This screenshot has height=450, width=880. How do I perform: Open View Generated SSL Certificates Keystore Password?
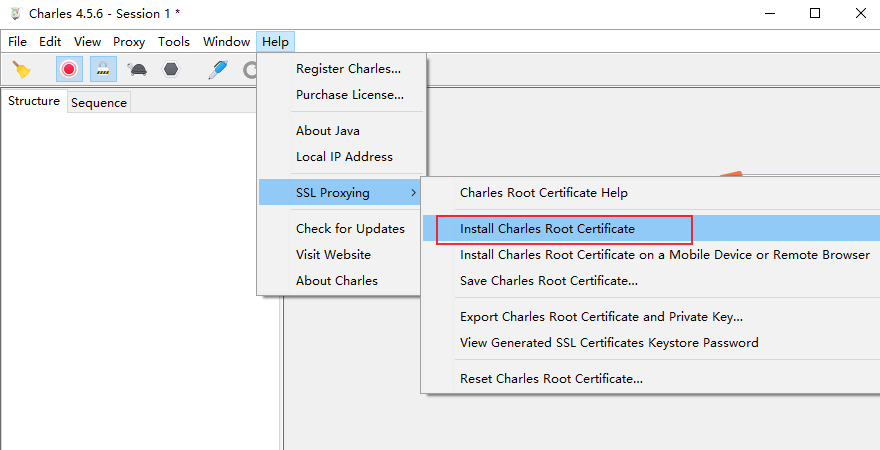609,343
